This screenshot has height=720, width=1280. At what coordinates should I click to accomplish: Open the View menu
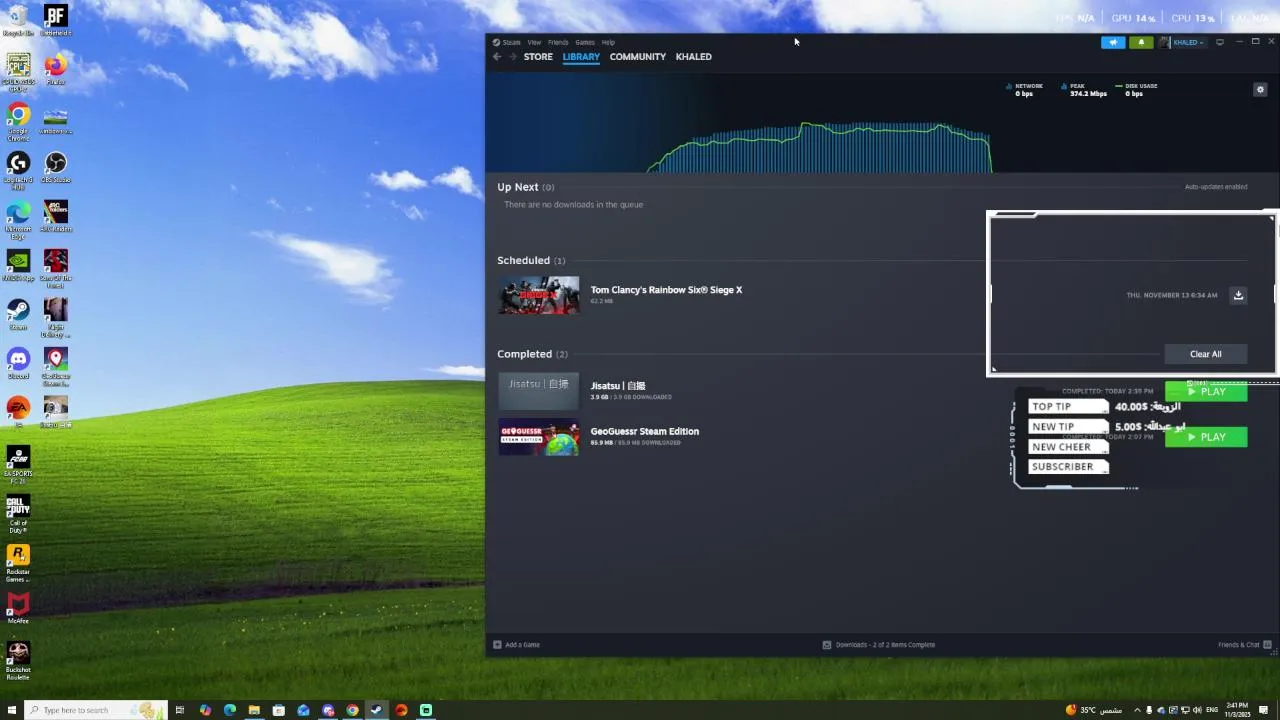[x=534, y=42]
